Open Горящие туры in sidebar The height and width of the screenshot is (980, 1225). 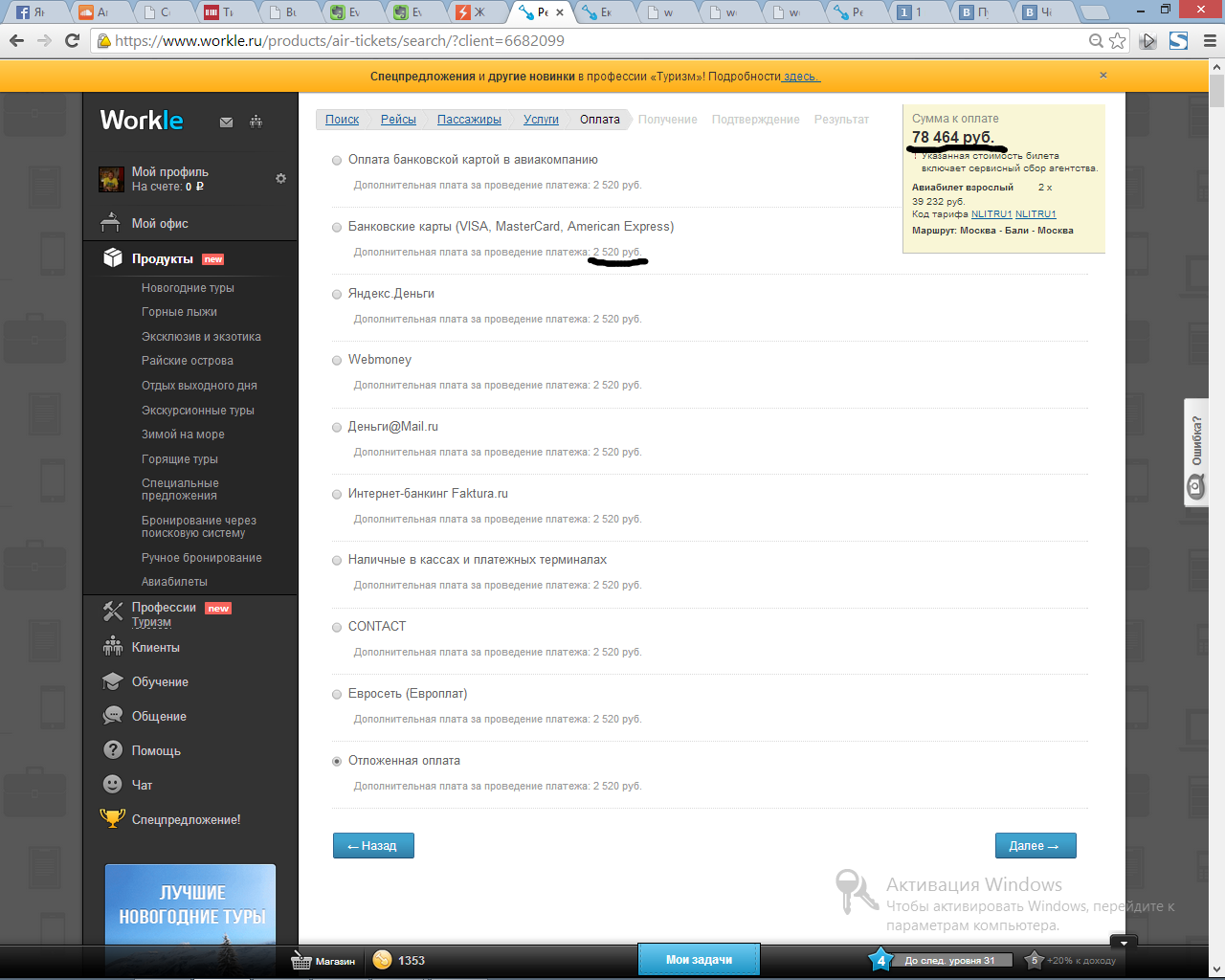click(180, 459)
